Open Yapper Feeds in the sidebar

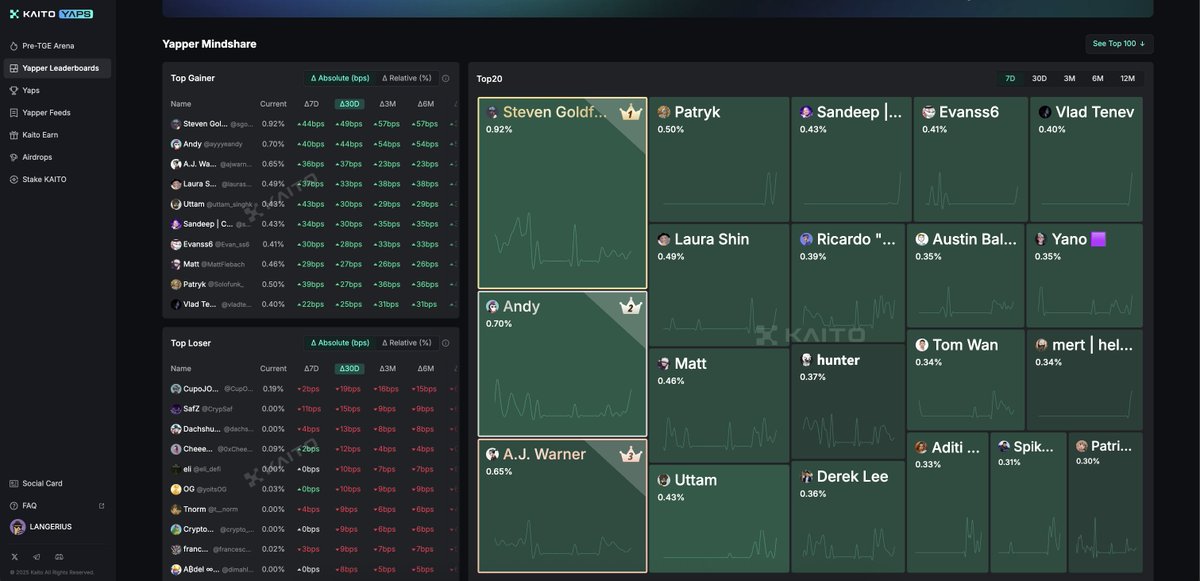point(57,113)
